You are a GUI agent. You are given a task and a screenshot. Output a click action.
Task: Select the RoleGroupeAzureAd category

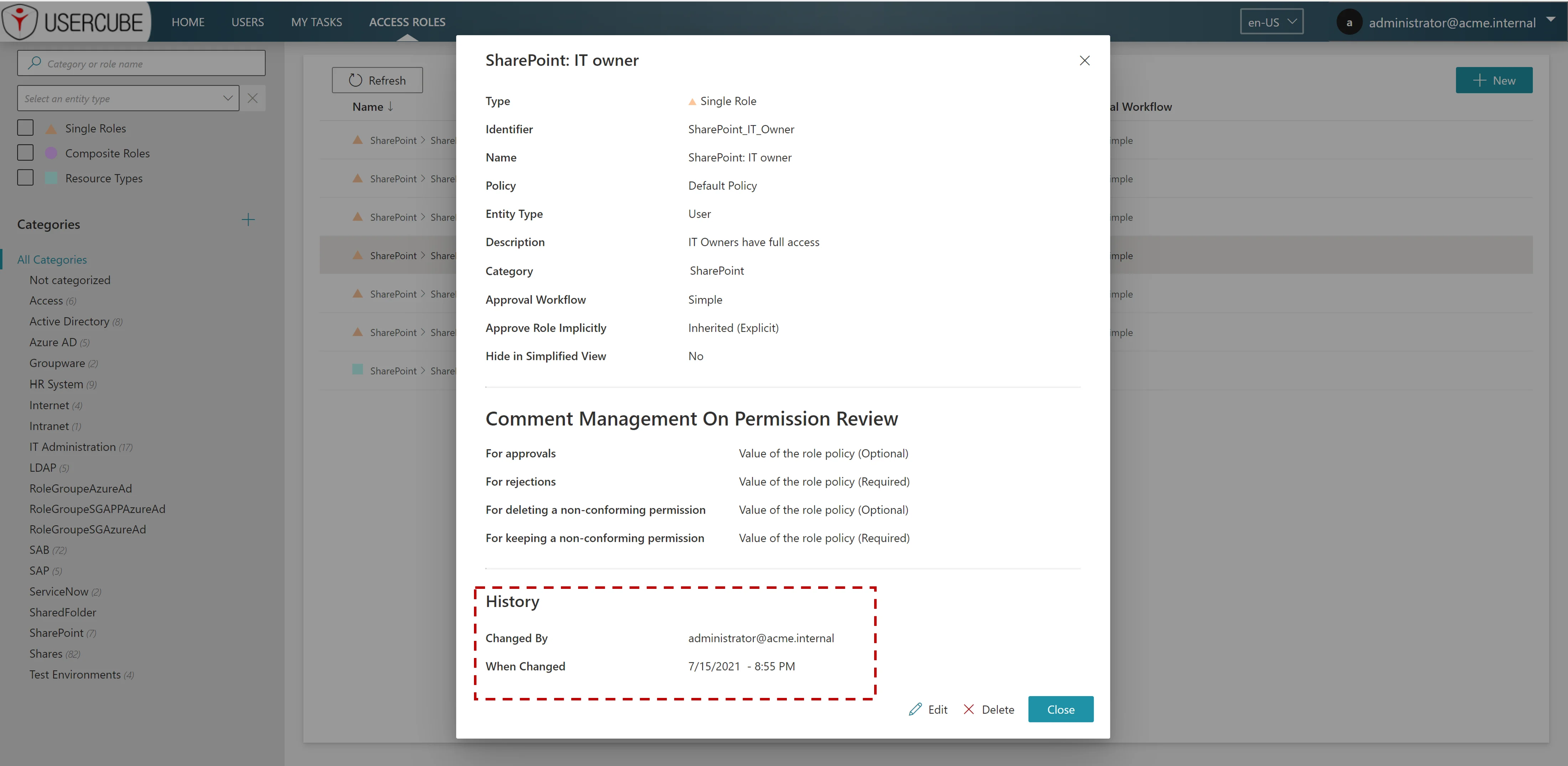pyautogui.click(x=80, y=488)
